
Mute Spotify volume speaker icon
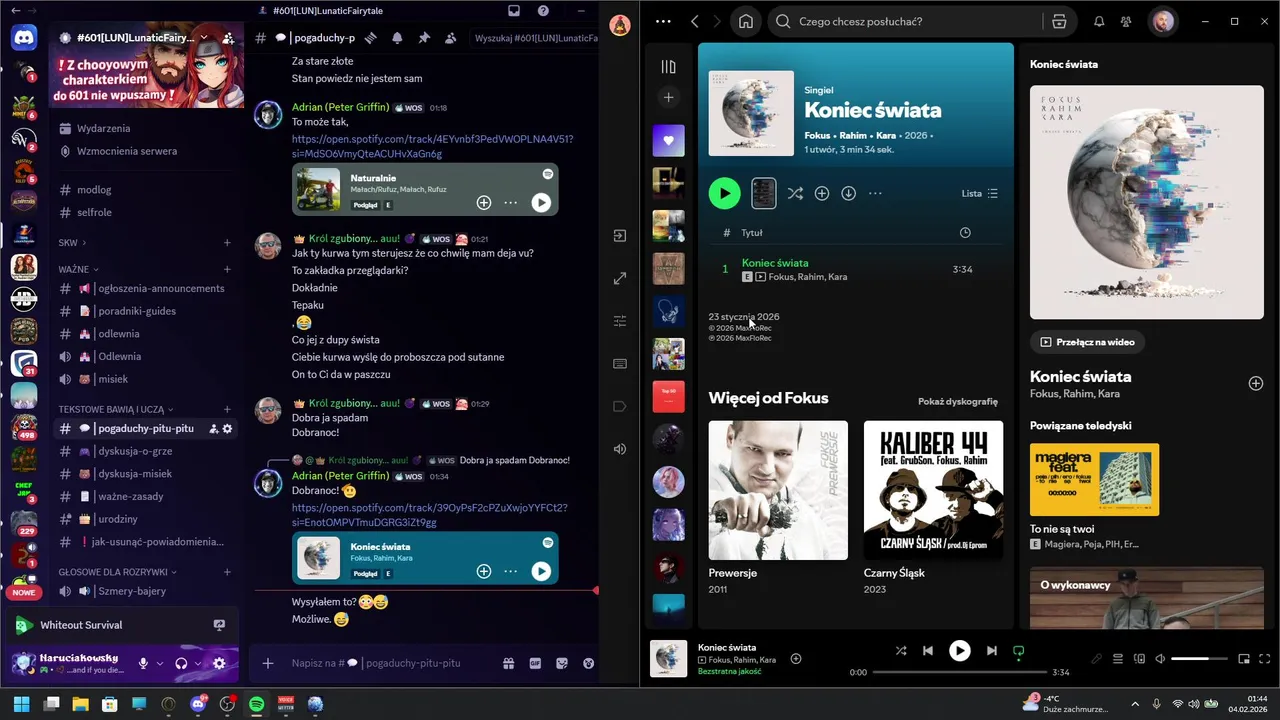point(1160,659)
